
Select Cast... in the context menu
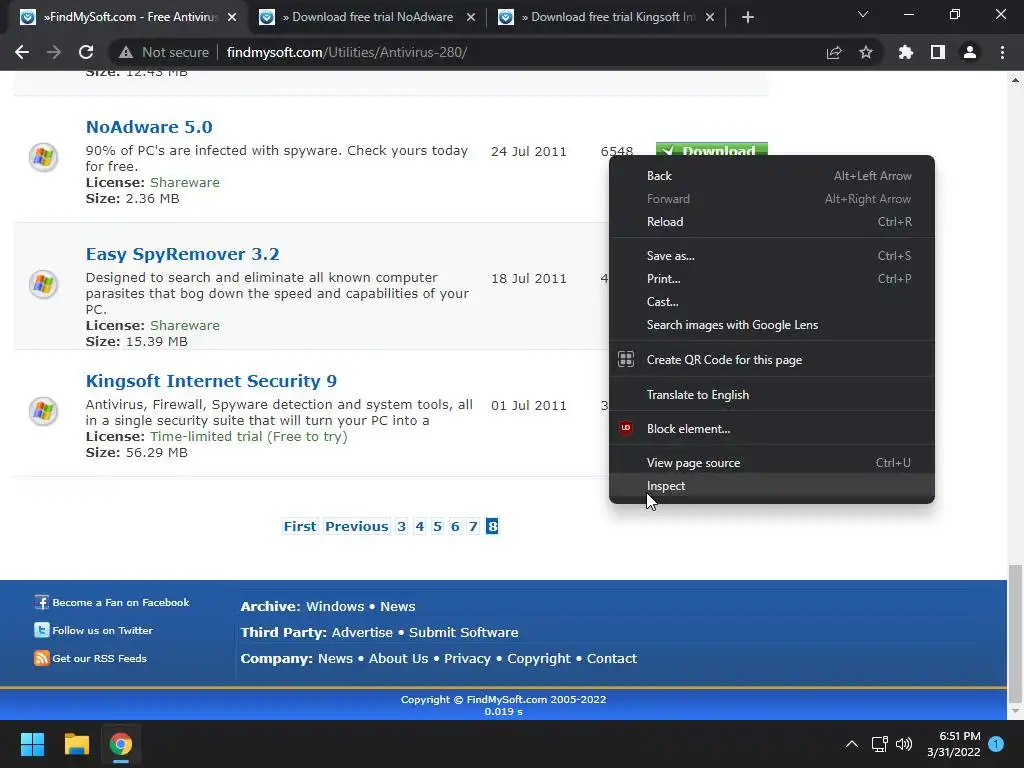[771, 302]
